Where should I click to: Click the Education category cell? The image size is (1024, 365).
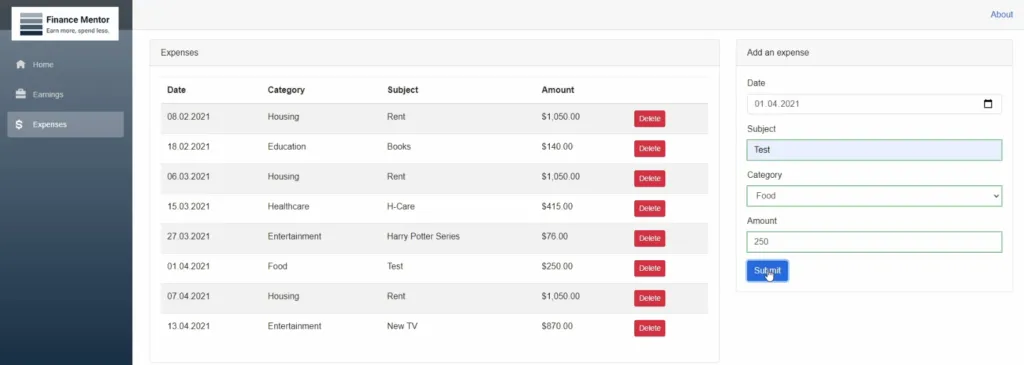click(287, 147)
